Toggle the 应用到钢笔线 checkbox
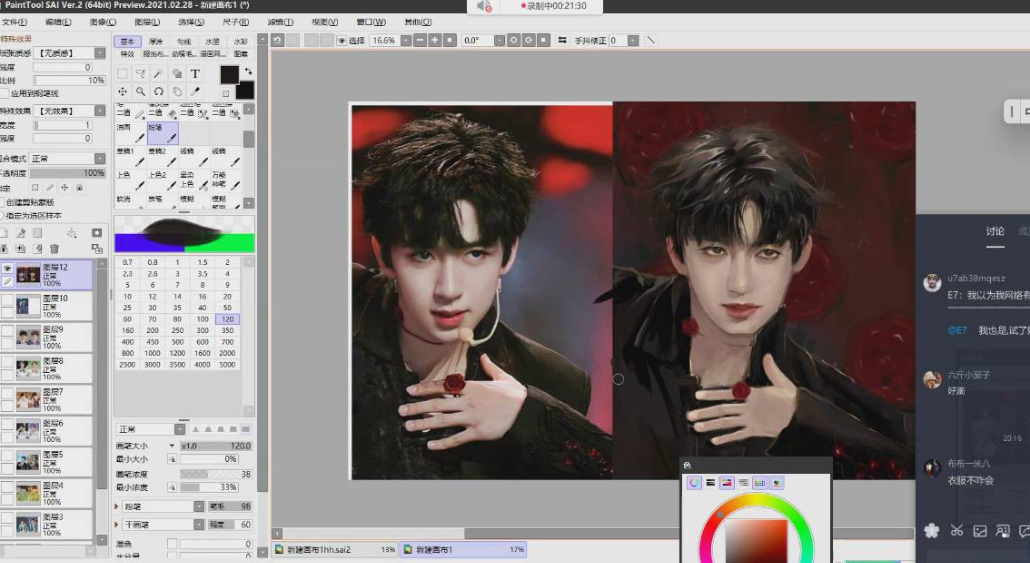Viewport: 1030px width, 563px height. (4, 94)
